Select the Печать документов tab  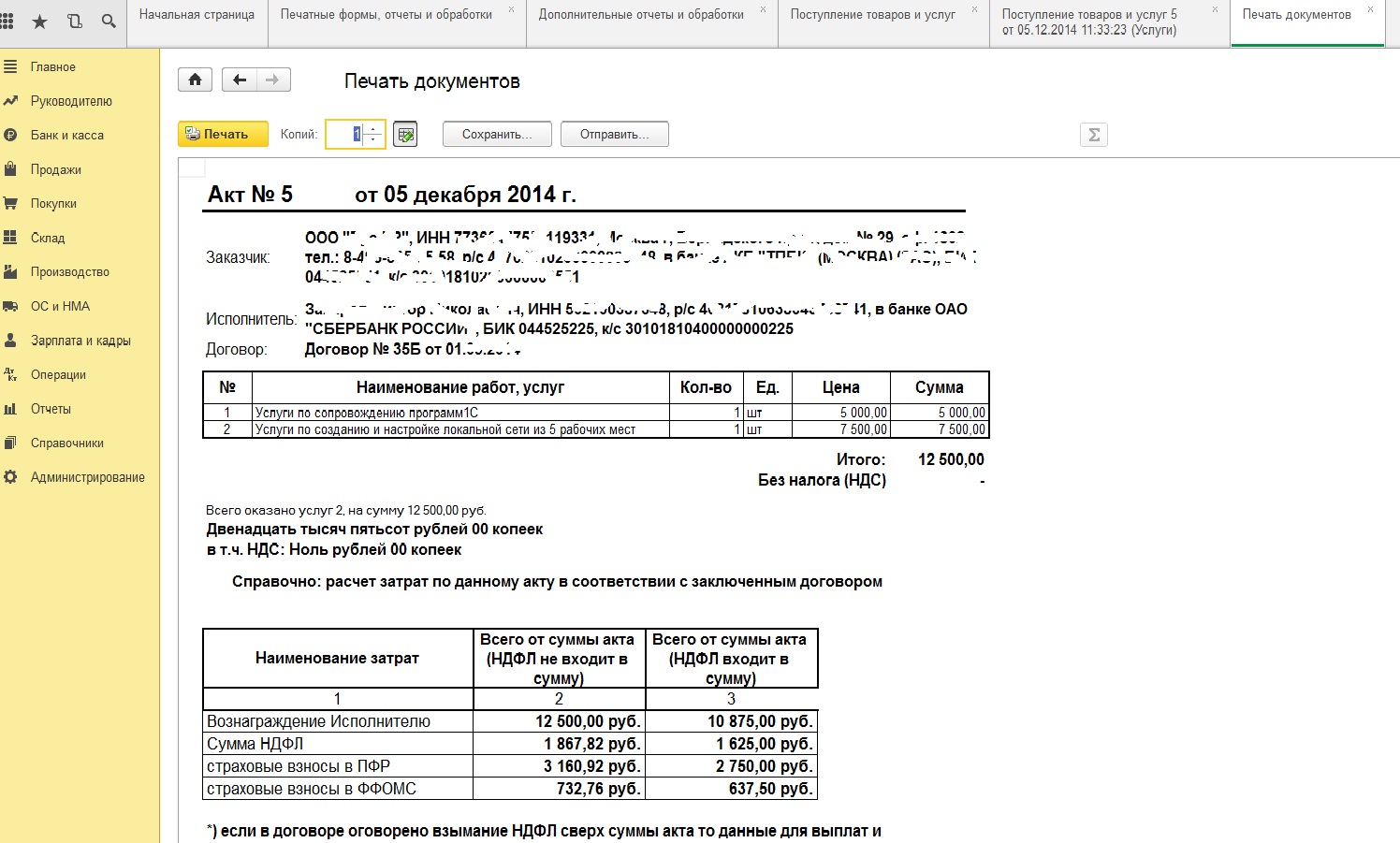point(1296,15)
